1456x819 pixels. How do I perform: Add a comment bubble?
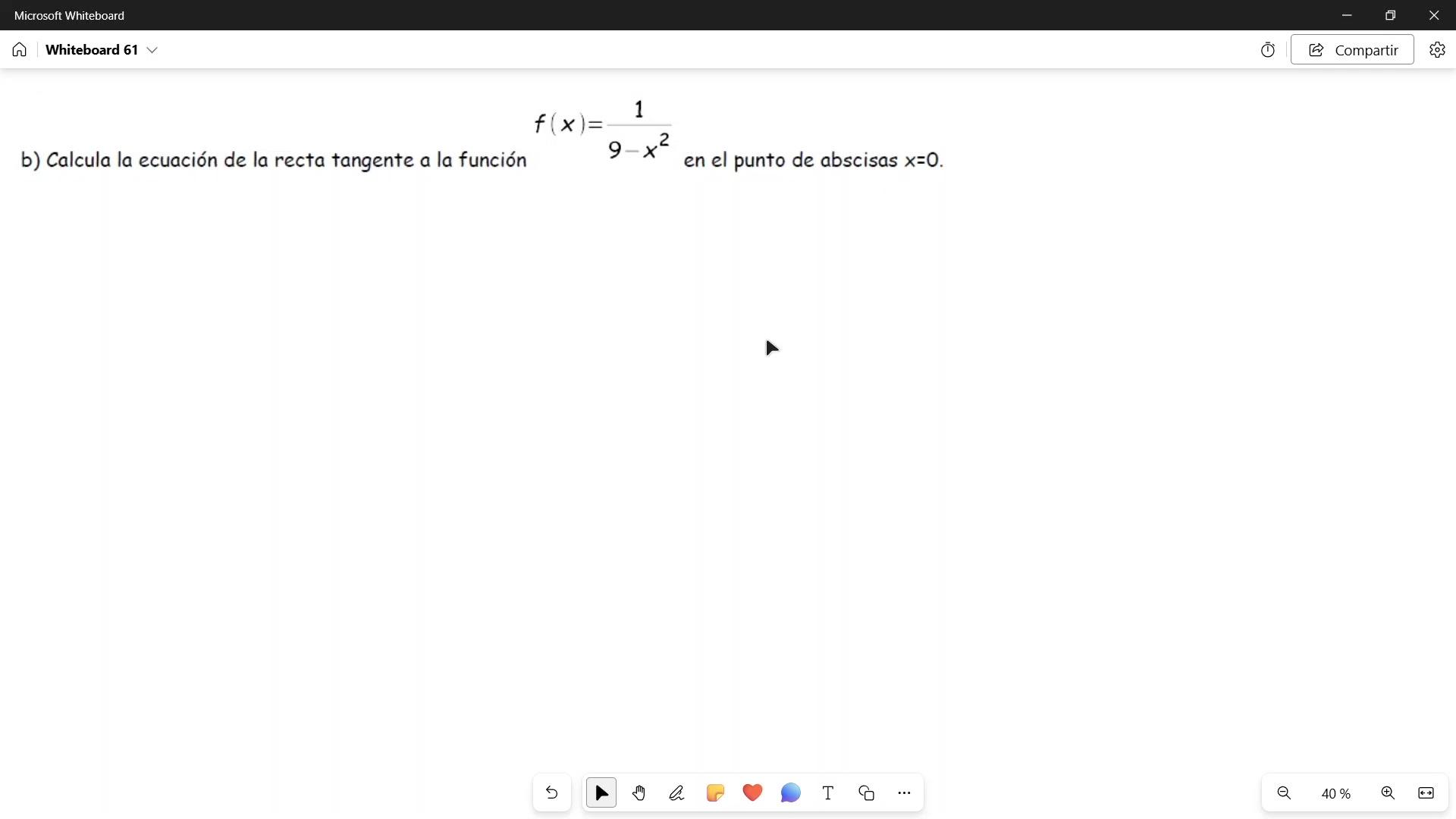(790, 793)
